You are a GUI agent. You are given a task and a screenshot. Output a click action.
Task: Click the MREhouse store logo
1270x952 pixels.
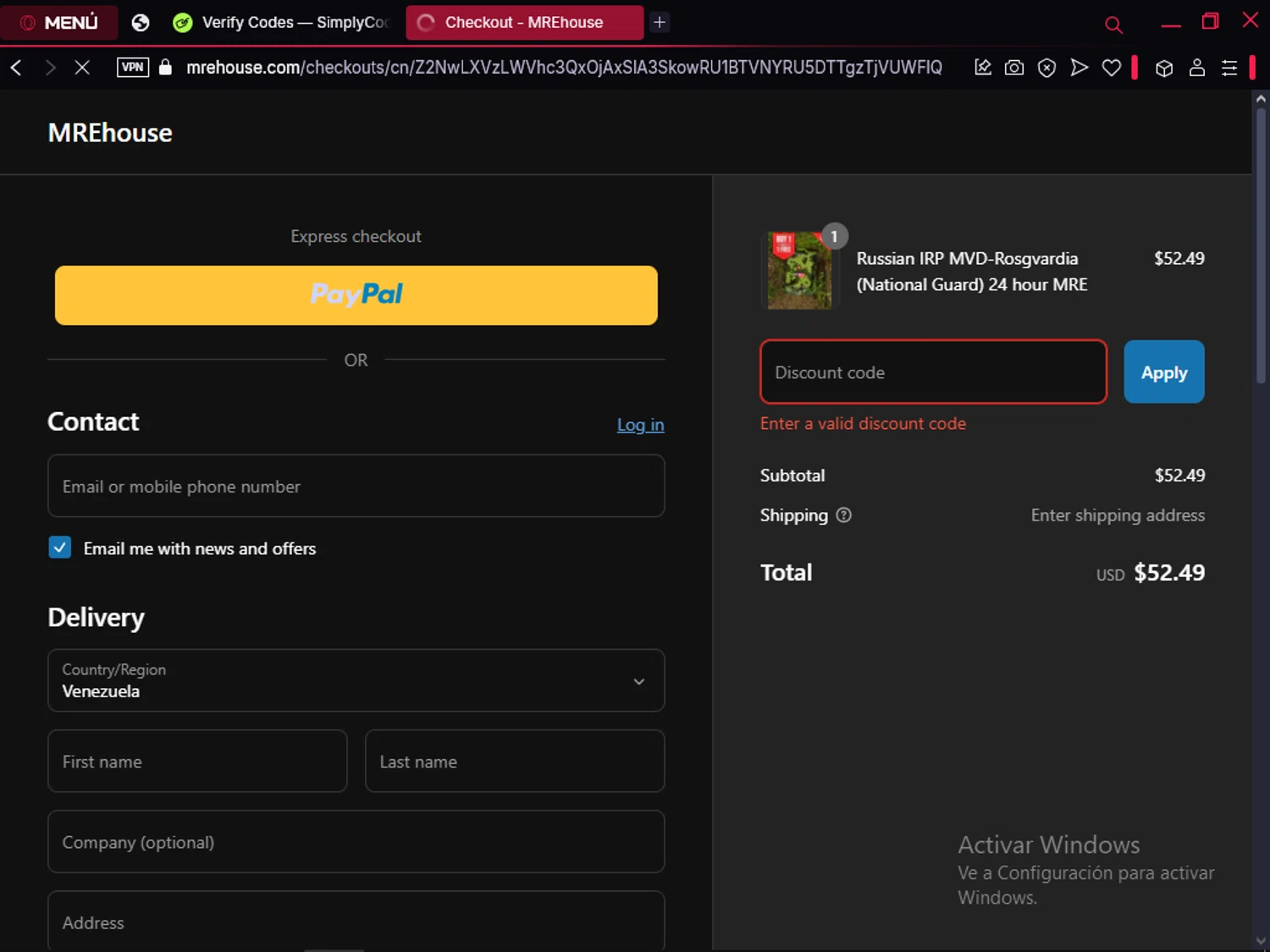tap(110, 133)
